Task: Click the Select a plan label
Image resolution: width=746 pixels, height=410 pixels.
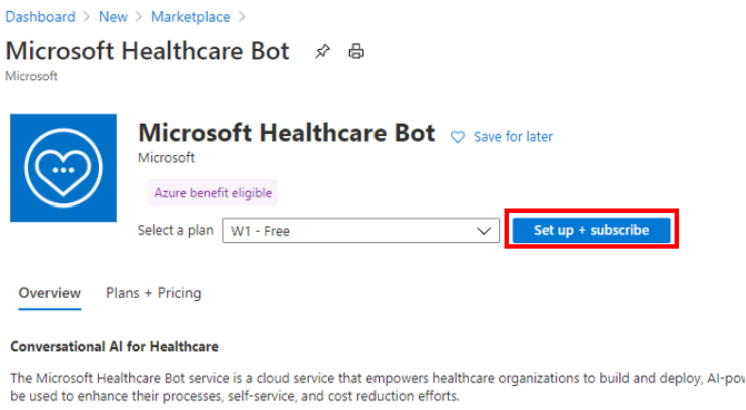Action: click(x=176, y=230)
